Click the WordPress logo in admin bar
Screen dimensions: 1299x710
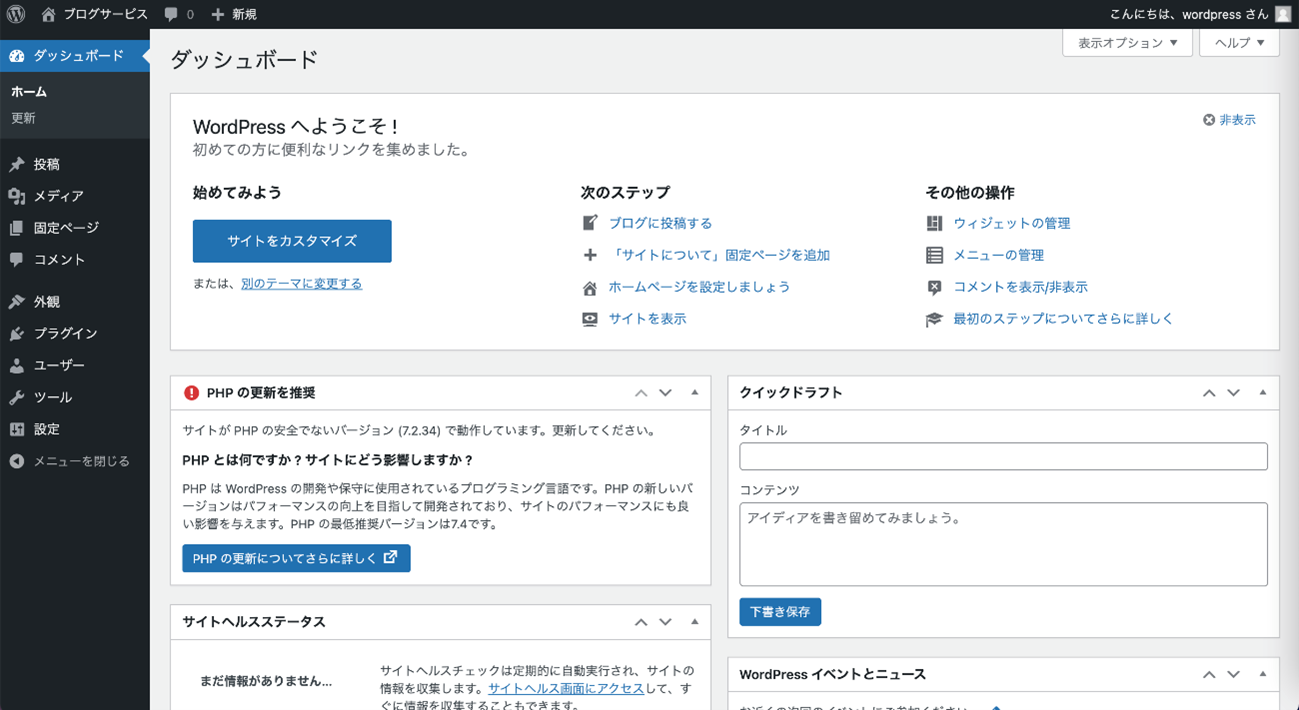16,14
